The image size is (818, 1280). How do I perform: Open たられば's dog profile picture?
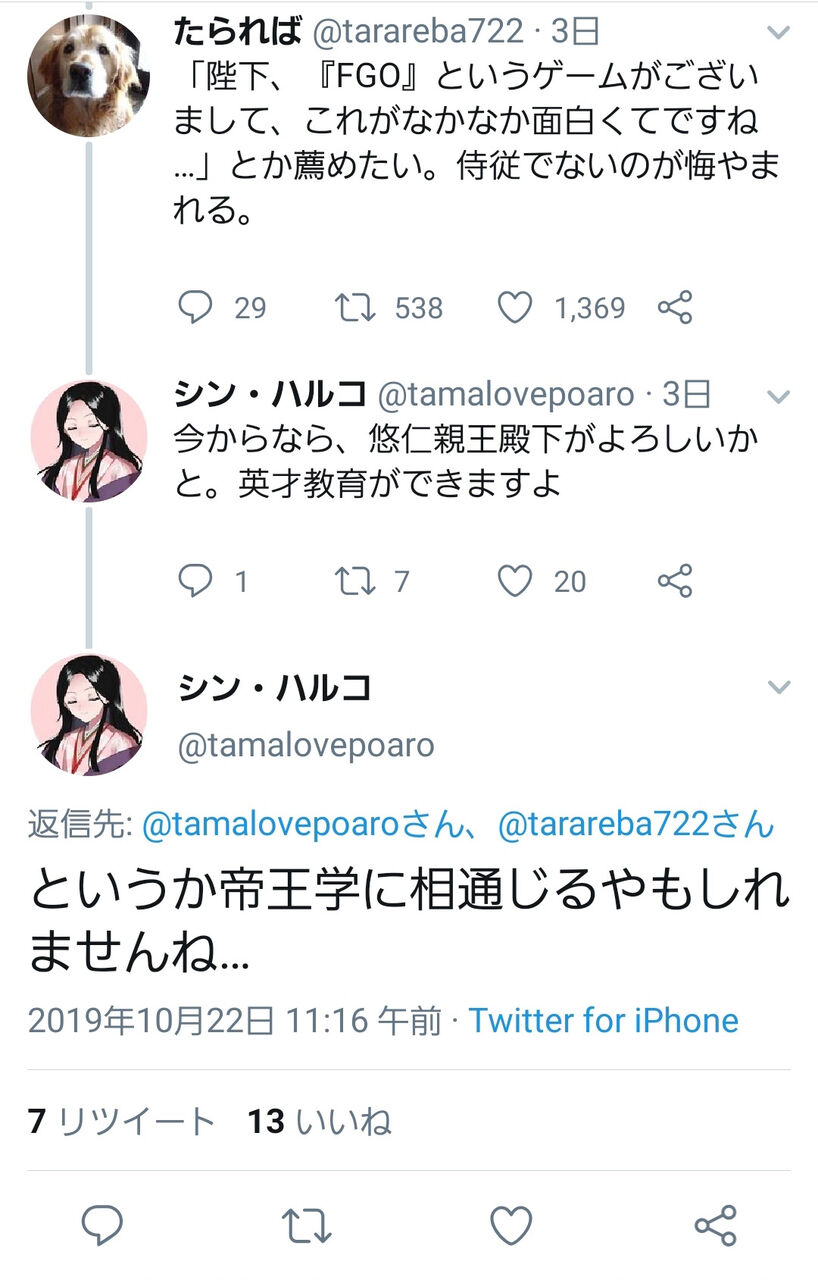pyautogui.click(x=87, y=75)
